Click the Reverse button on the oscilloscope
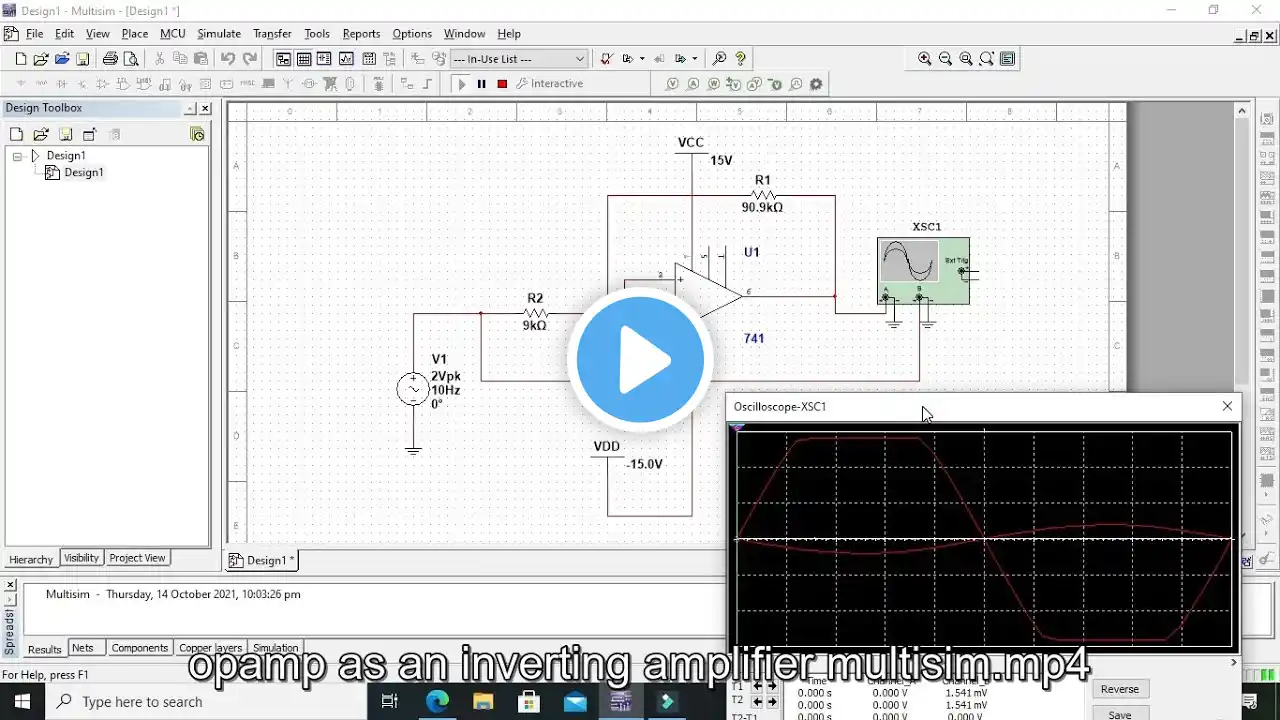1280x720 pixels. click(x=1120, y=689)
